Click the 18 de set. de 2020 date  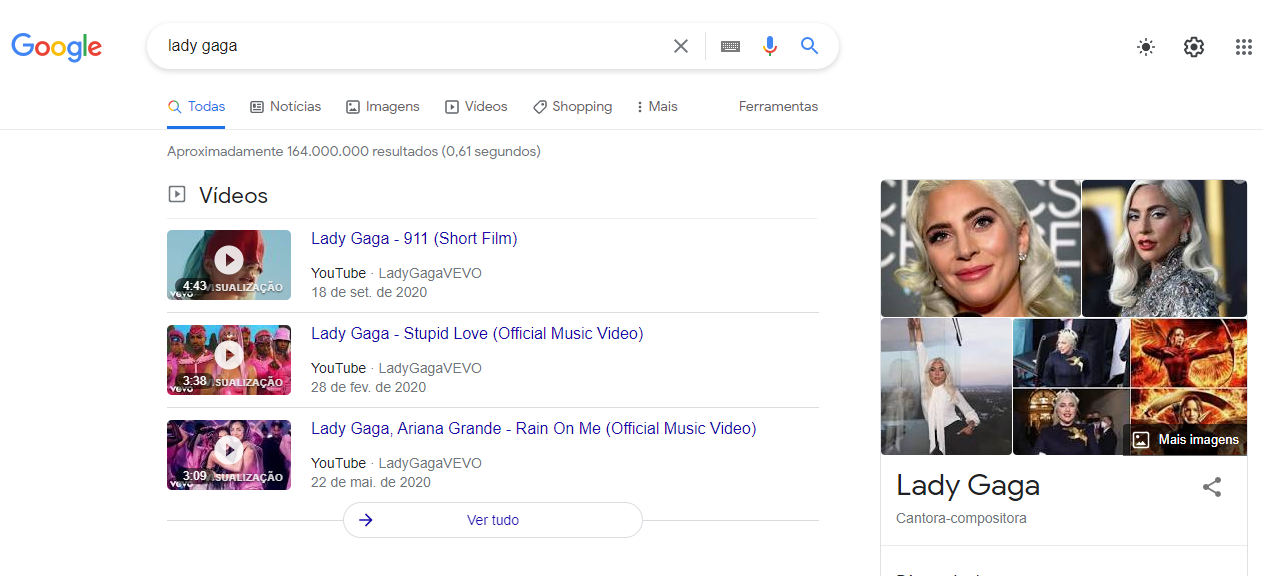point(369,293)
